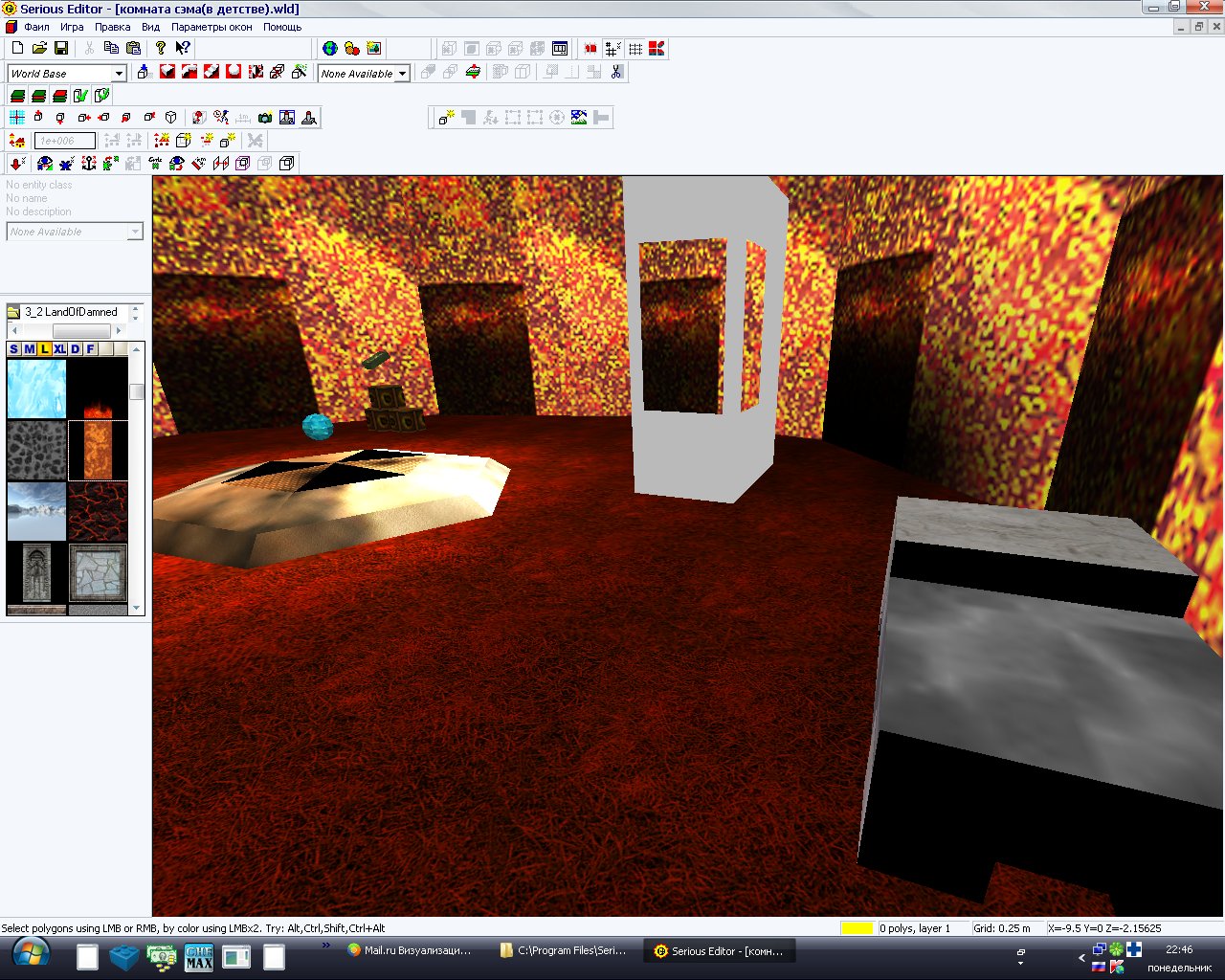Image resolution: width=1225 pixels, height=980 pixels.
Task: Click 3_2 LandOfDamned spinner up arrow
Action: click(x=136, y=307)
